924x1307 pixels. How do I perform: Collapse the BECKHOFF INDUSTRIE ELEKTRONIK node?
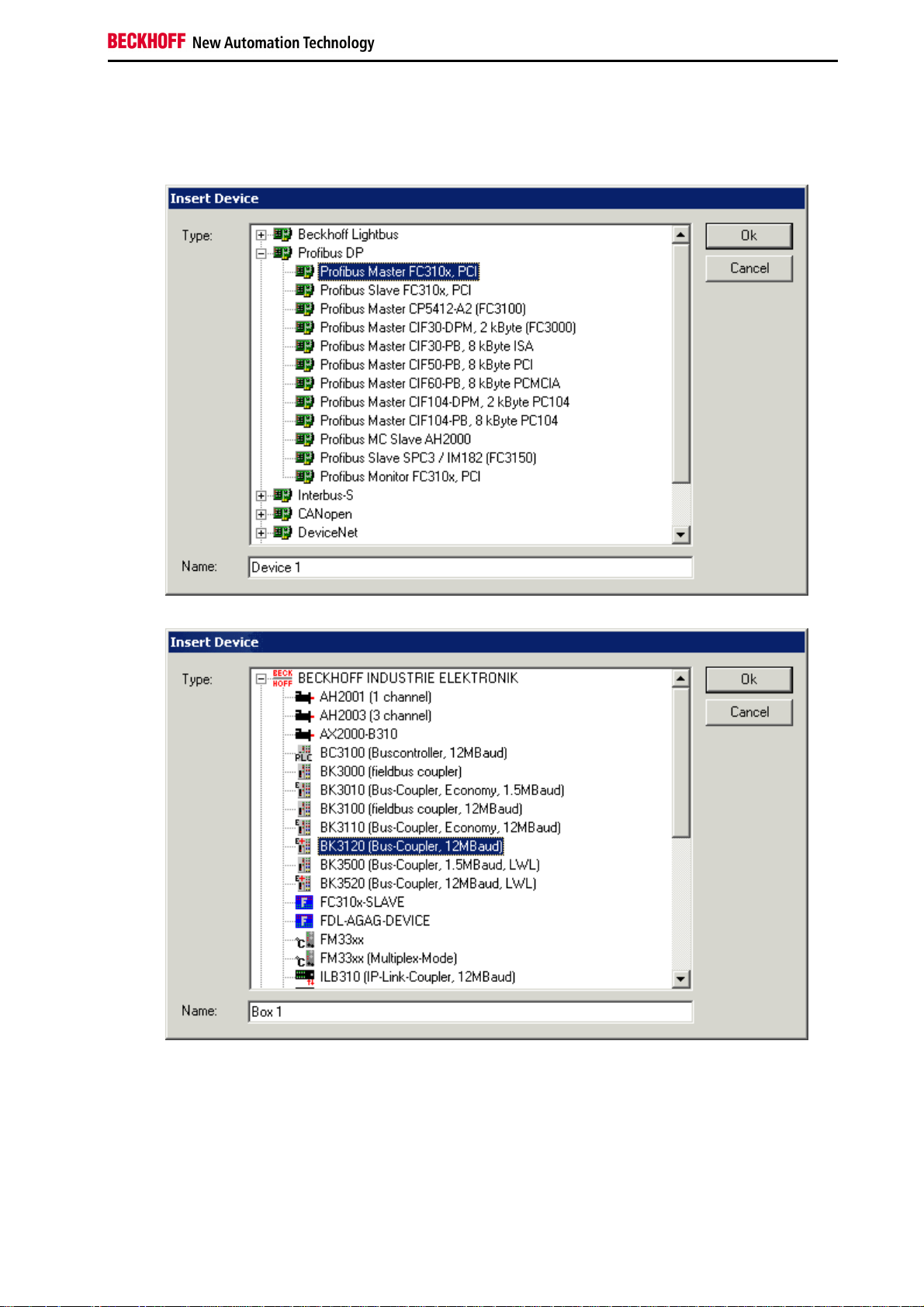coord(261,679)
